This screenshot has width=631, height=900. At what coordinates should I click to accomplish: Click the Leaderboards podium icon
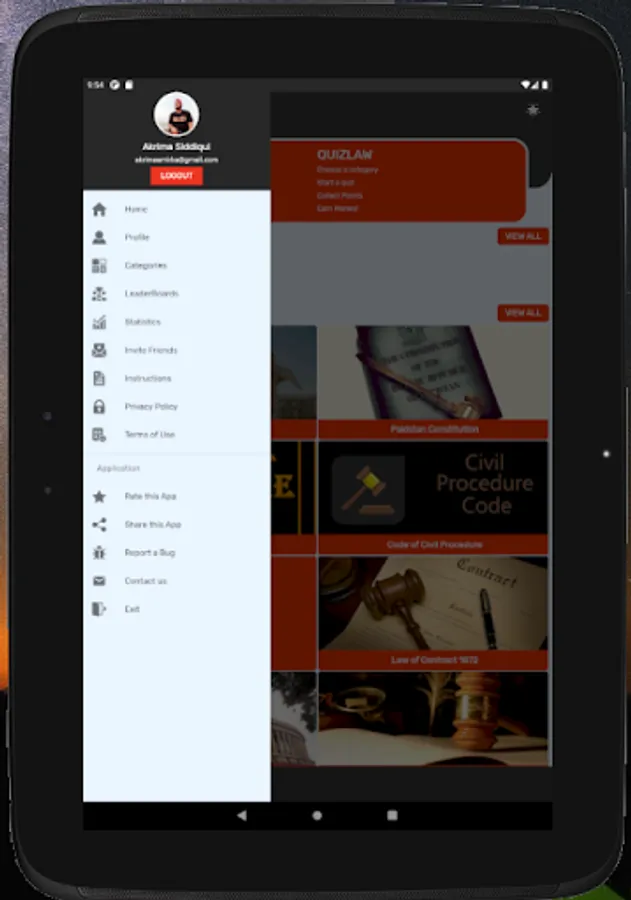point(99,293)
